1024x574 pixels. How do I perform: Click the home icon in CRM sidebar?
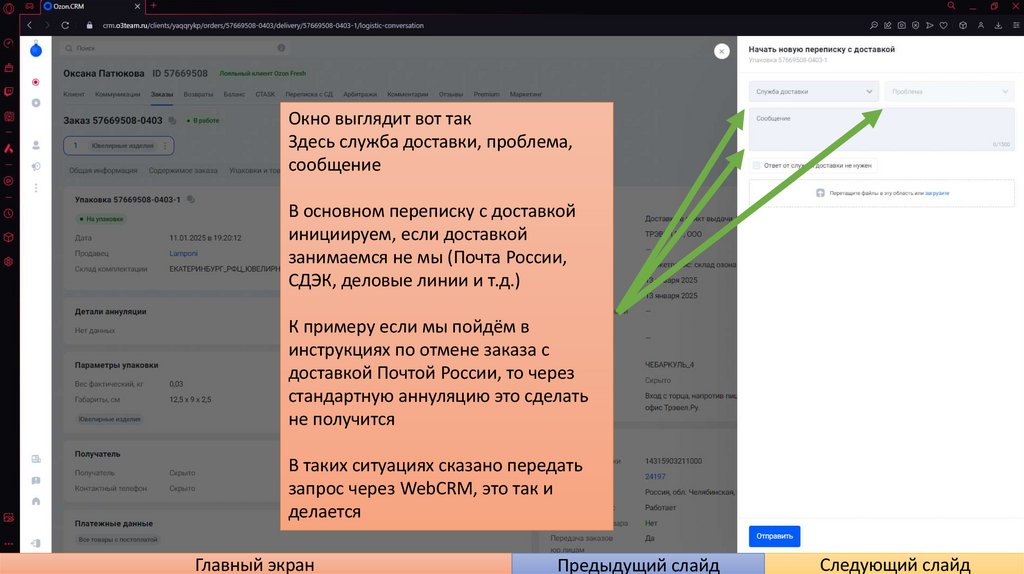(x=36, y=502)
